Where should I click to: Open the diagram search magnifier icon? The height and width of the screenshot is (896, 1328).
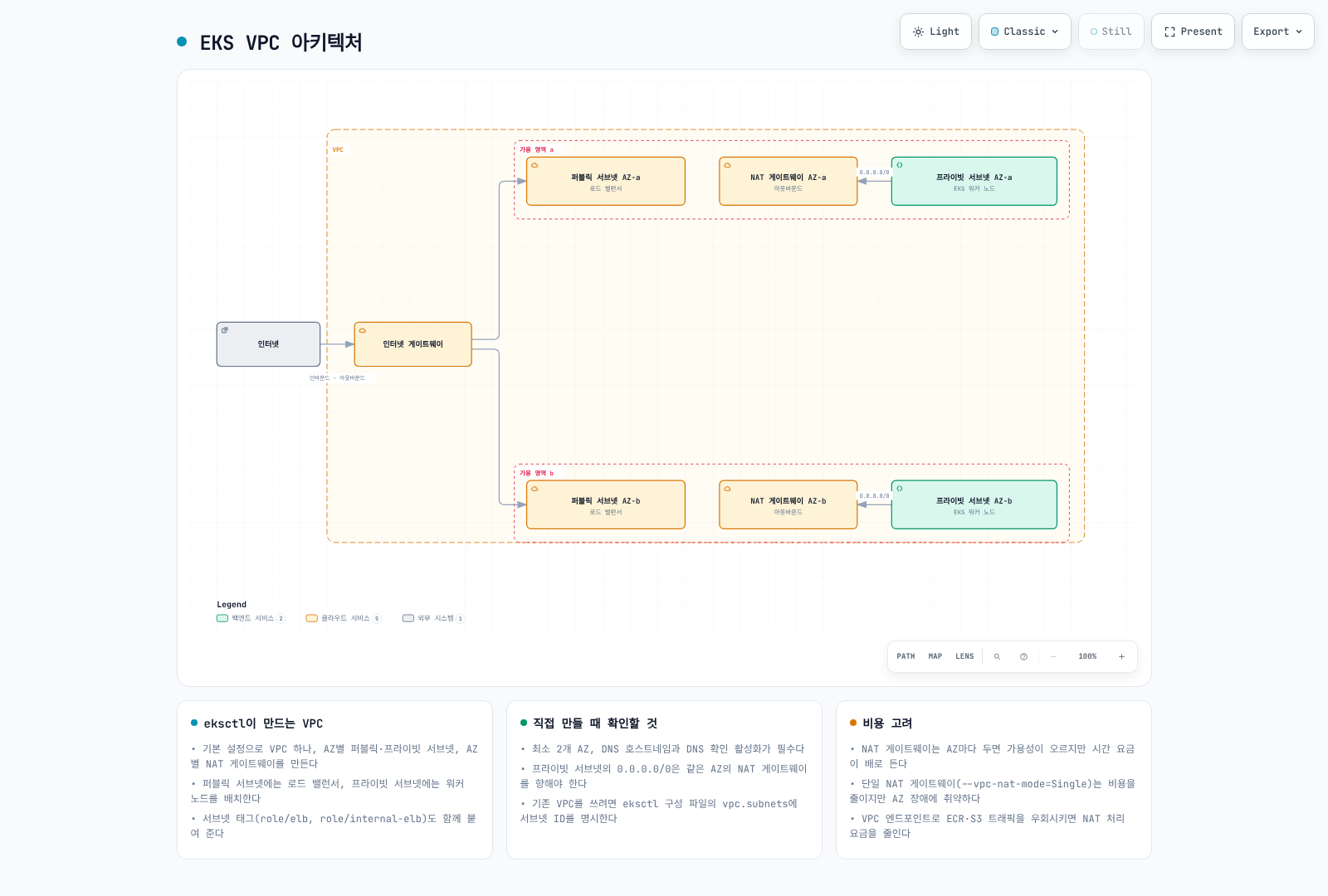coord(997,656)
